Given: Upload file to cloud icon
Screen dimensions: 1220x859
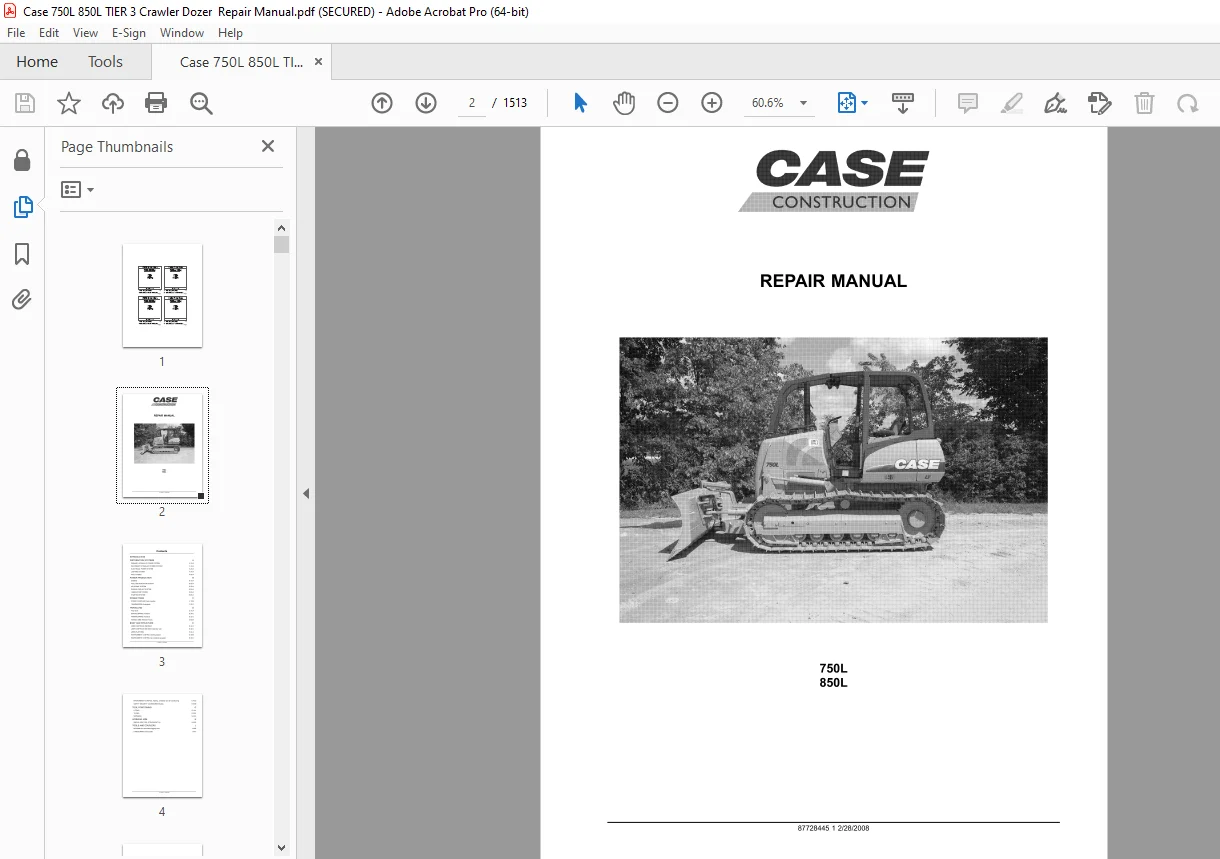Looking at the screenshot, I should [113, 103].
